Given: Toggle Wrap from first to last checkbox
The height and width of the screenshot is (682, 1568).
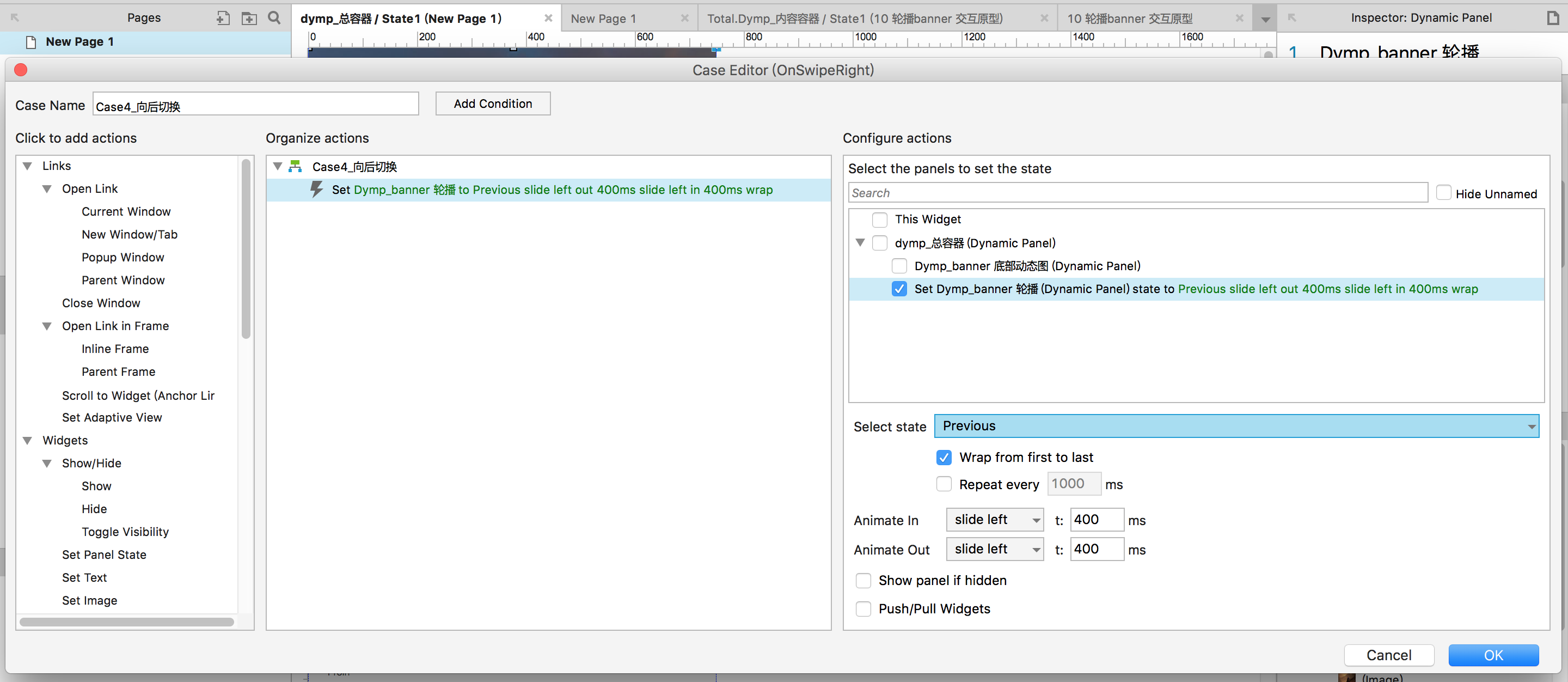Looking at the screenshot, I should pos(944,458).
